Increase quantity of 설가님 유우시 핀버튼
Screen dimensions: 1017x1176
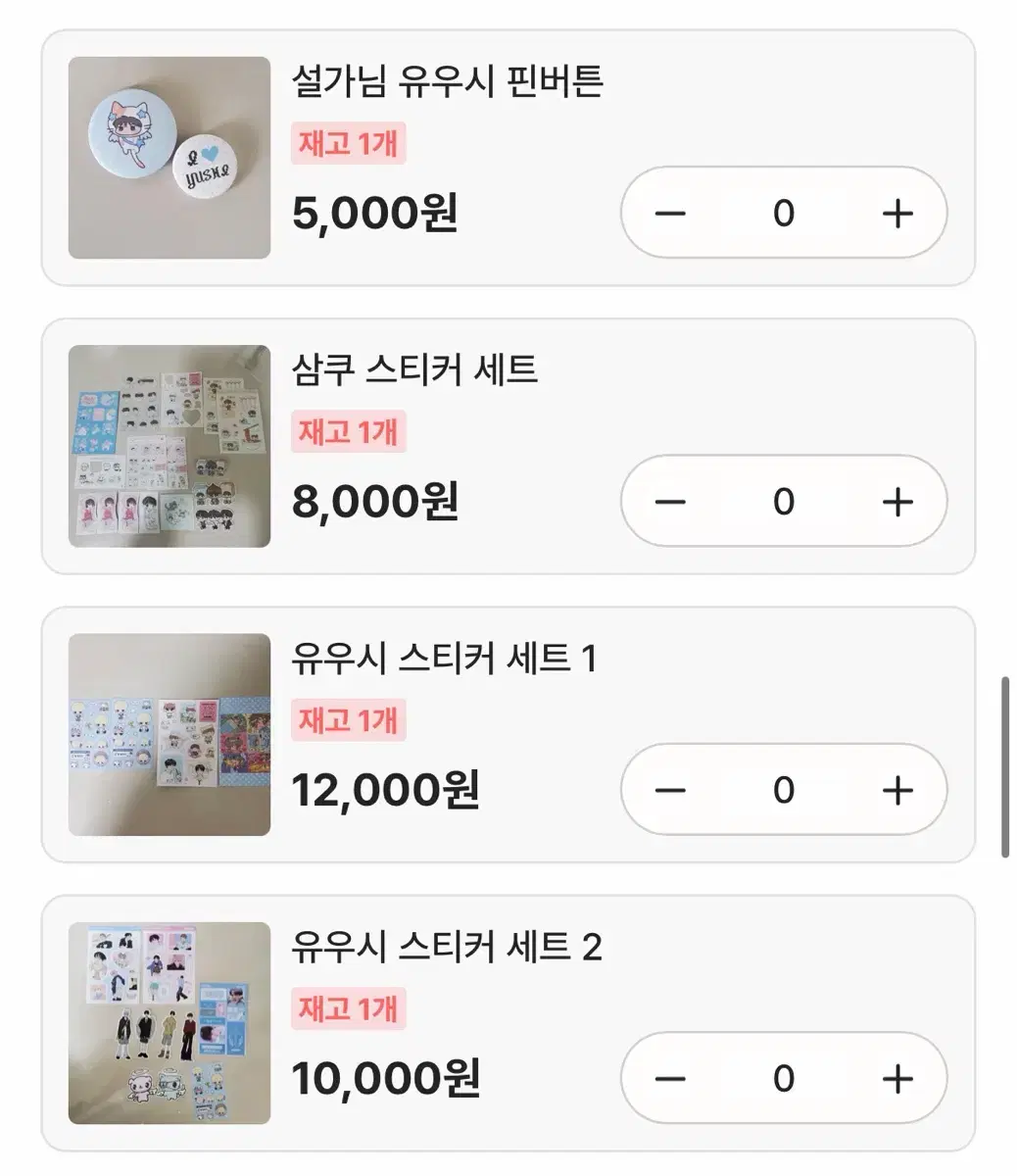(897, 213)
